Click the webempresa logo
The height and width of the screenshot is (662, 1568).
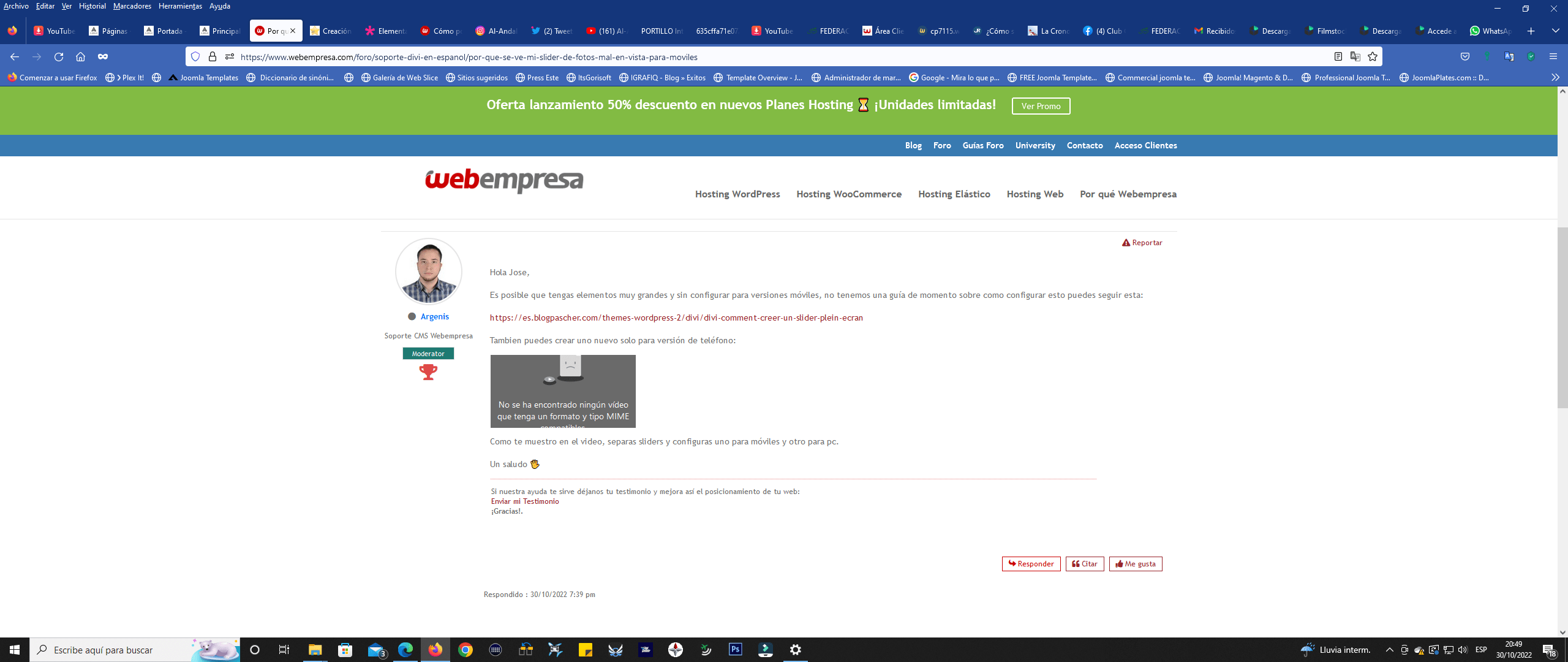(504, 180)
